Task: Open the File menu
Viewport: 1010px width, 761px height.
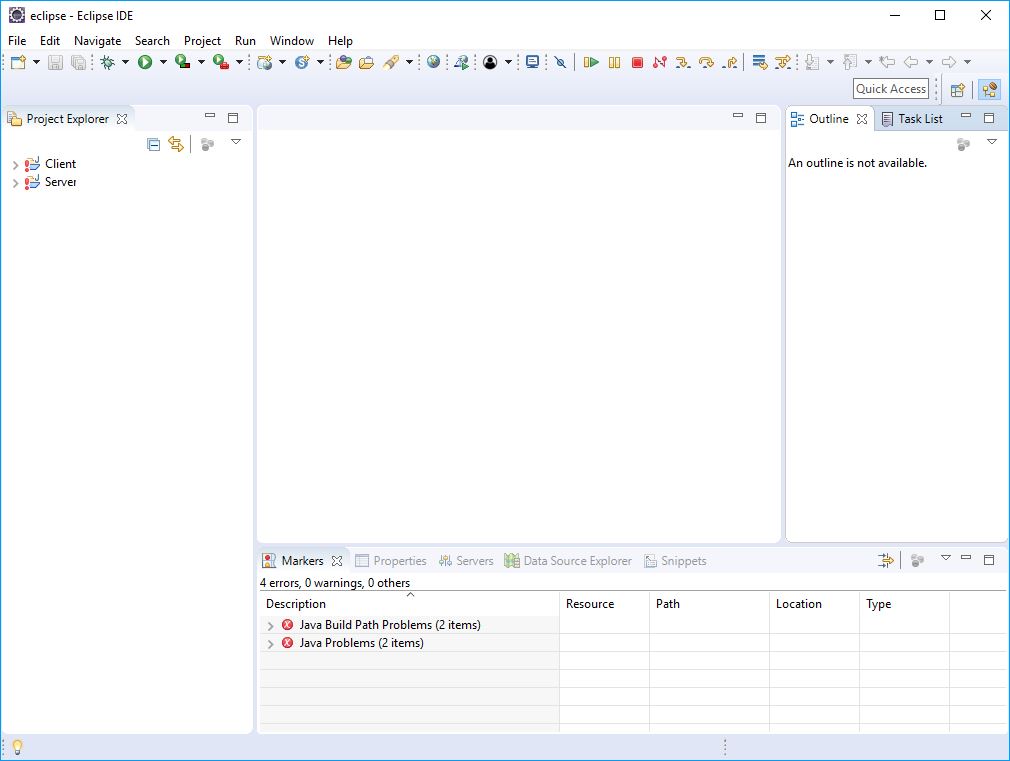Action: pyautogui.click(x=17, y=41)
